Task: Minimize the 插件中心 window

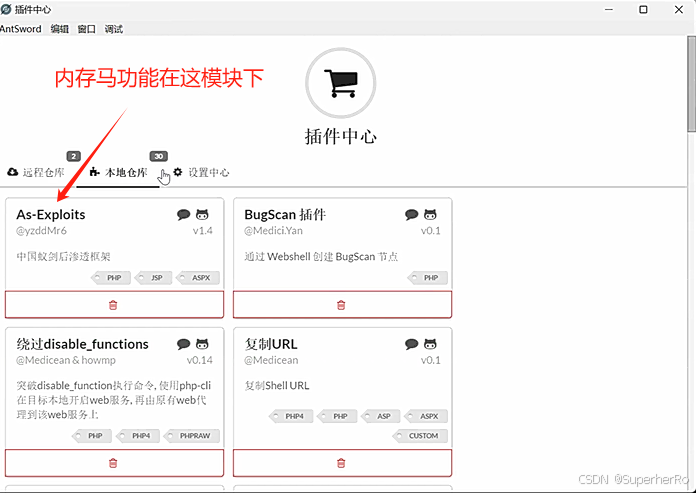Action: [x=609, y=9]
